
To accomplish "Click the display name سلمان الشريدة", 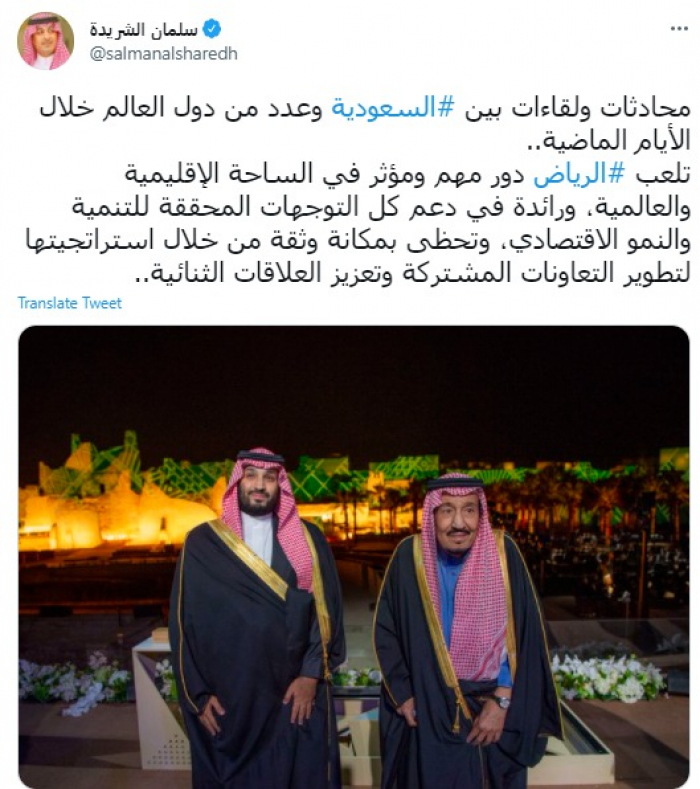I will pos(144,30).
